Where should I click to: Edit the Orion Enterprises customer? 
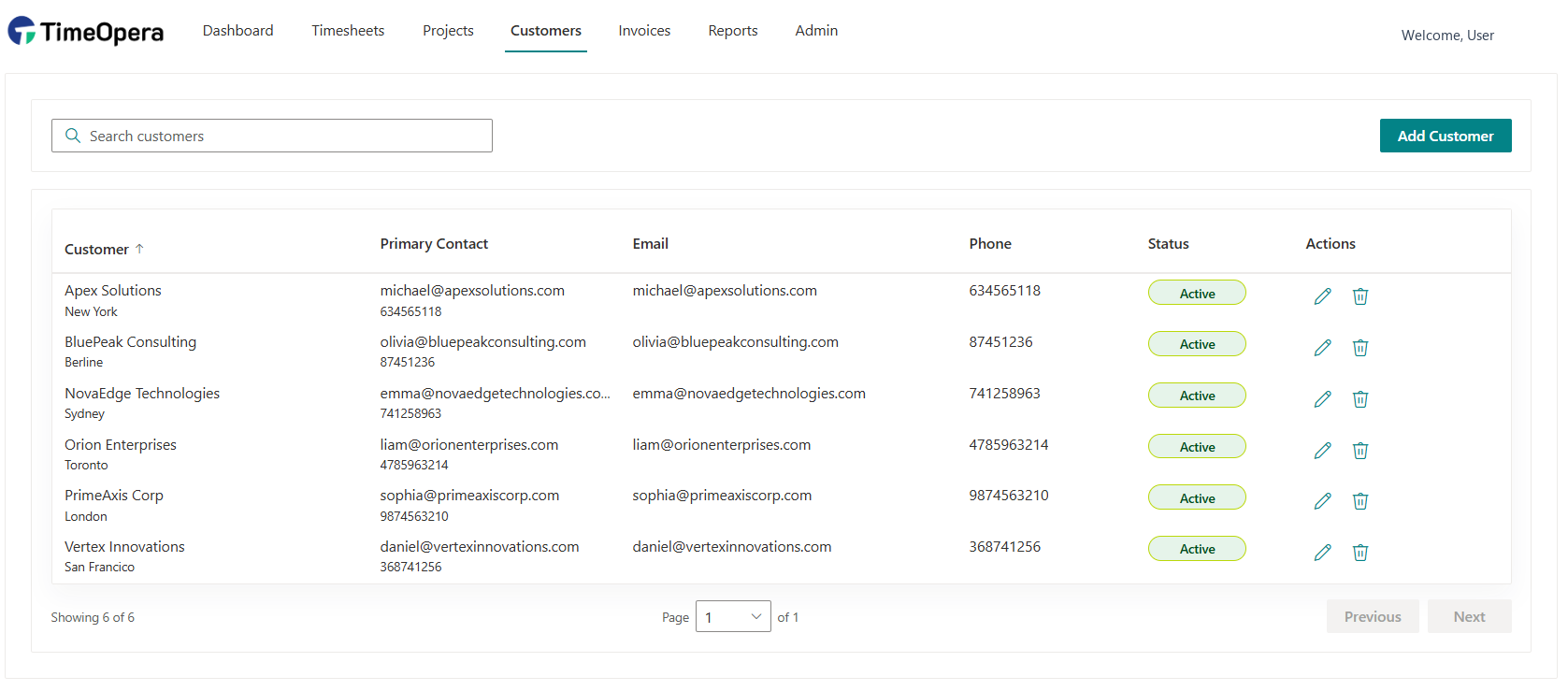1322,451
